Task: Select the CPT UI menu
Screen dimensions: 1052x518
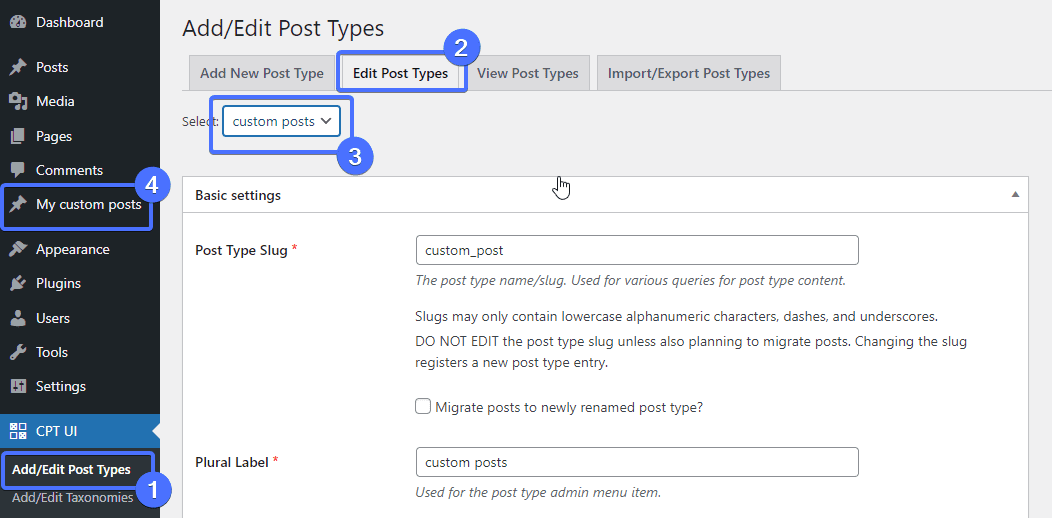Action: coord(80,431)
